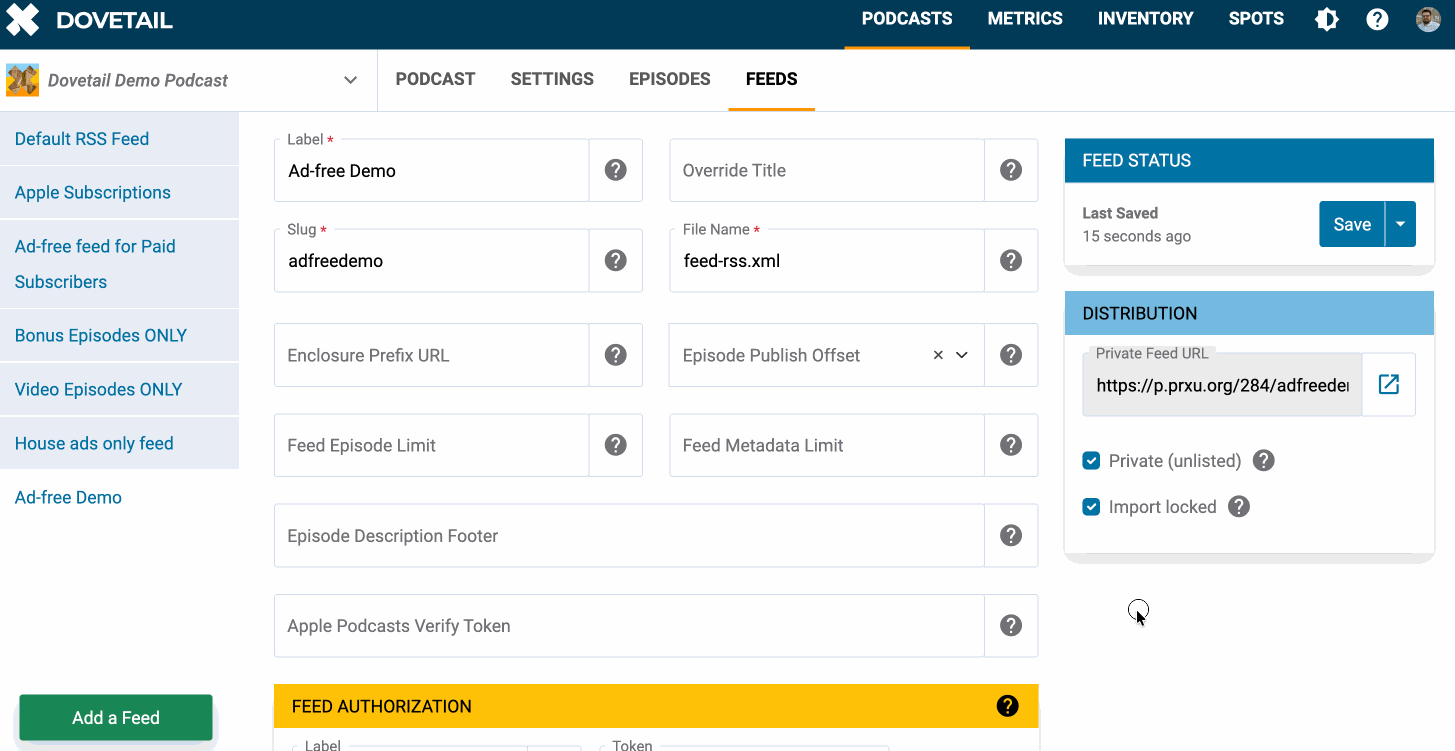Uncheck Private (unlisted)
Screen dimensions: 1455x751
1091,460
